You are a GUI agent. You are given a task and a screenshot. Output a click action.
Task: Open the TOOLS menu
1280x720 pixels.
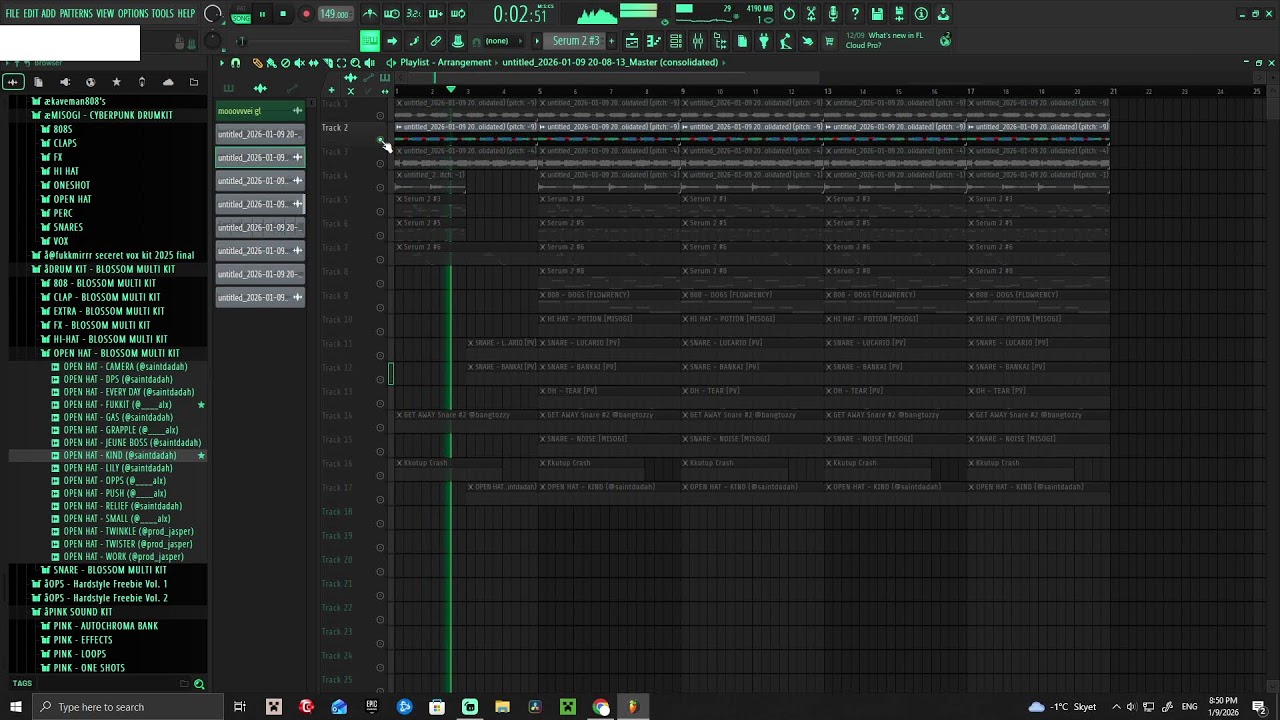[163, 14]
